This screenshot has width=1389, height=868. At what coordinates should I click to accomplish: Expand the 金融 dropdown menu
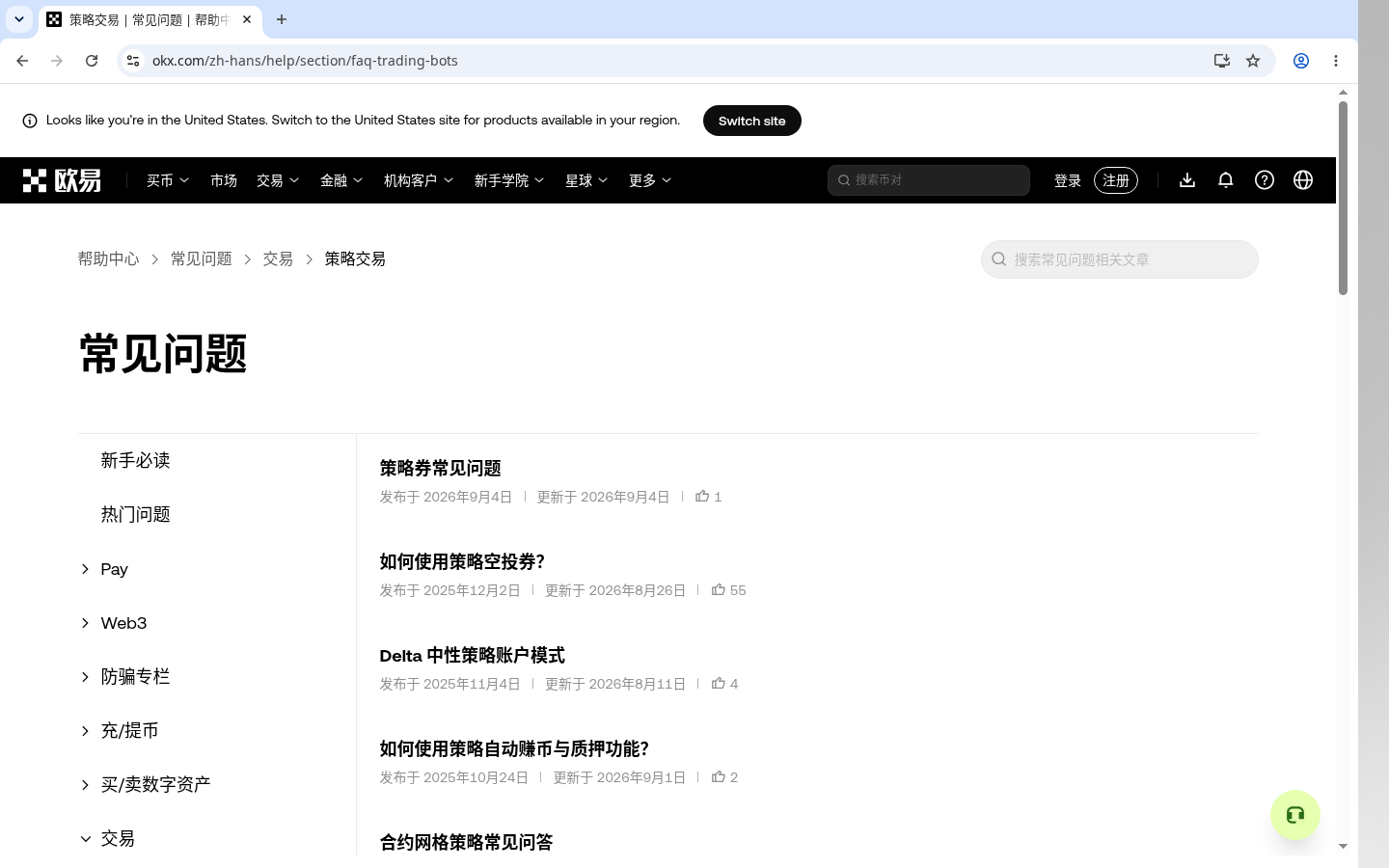coord(341,180)
